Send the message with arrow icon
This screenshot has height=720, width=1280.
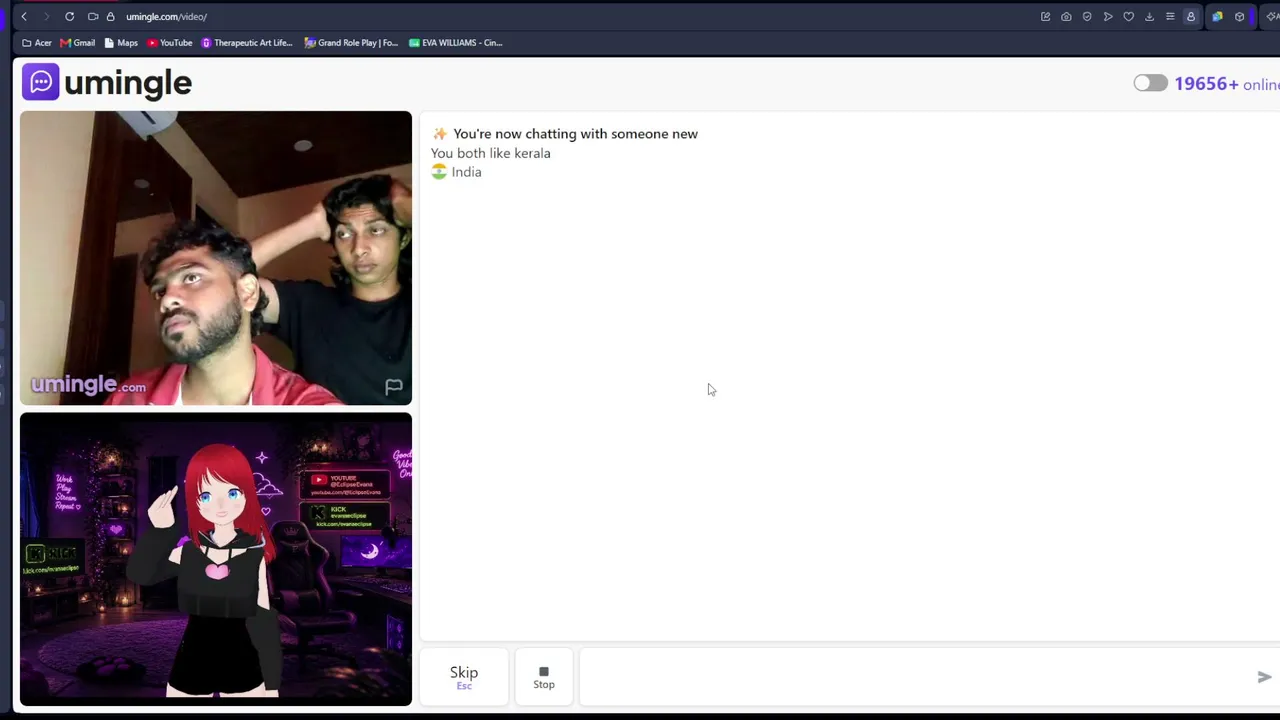1264,677
